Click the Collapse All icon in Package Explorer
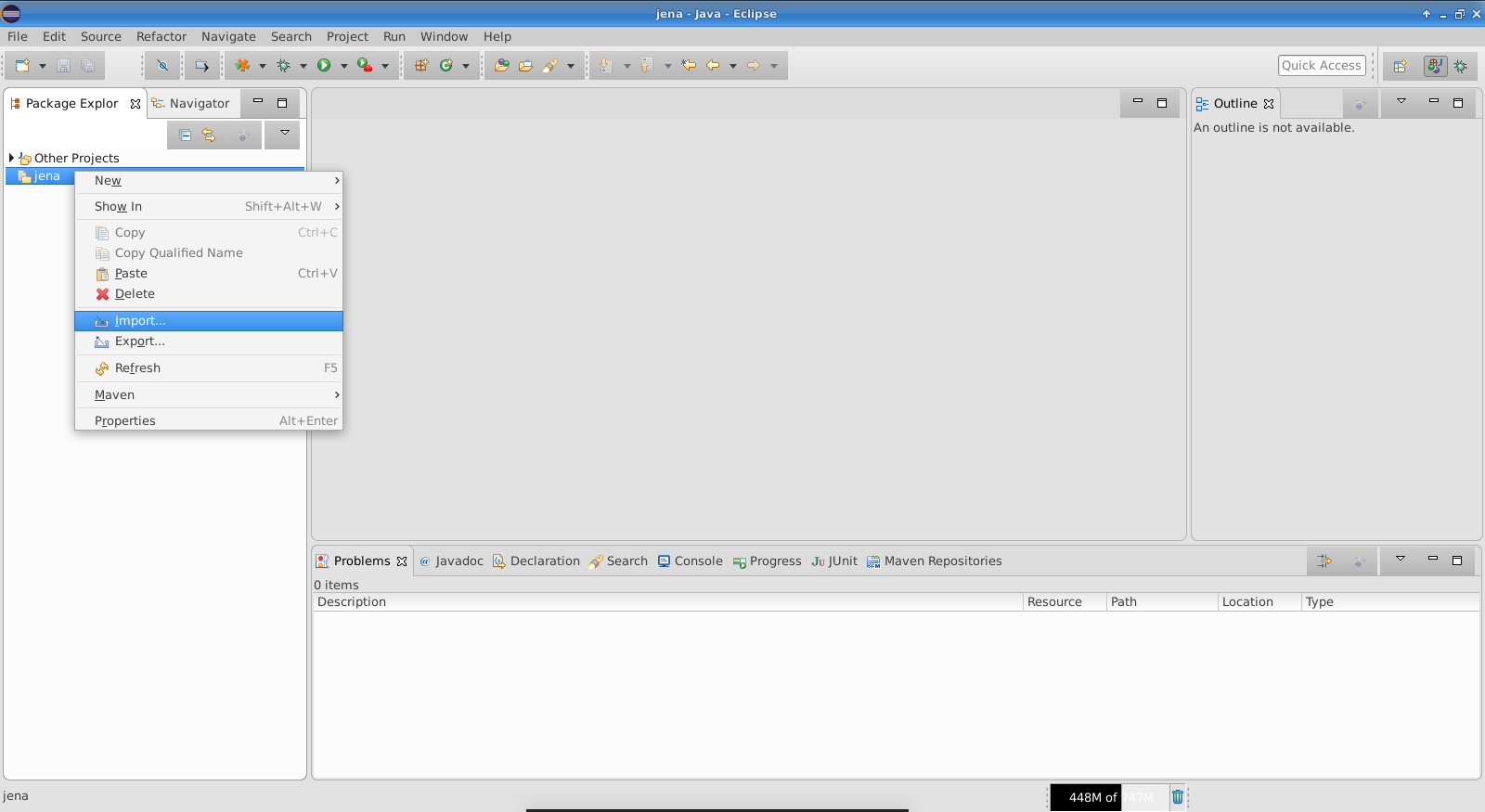The height and width of the screenshot is (812, 1485). (x=185, y=135)
